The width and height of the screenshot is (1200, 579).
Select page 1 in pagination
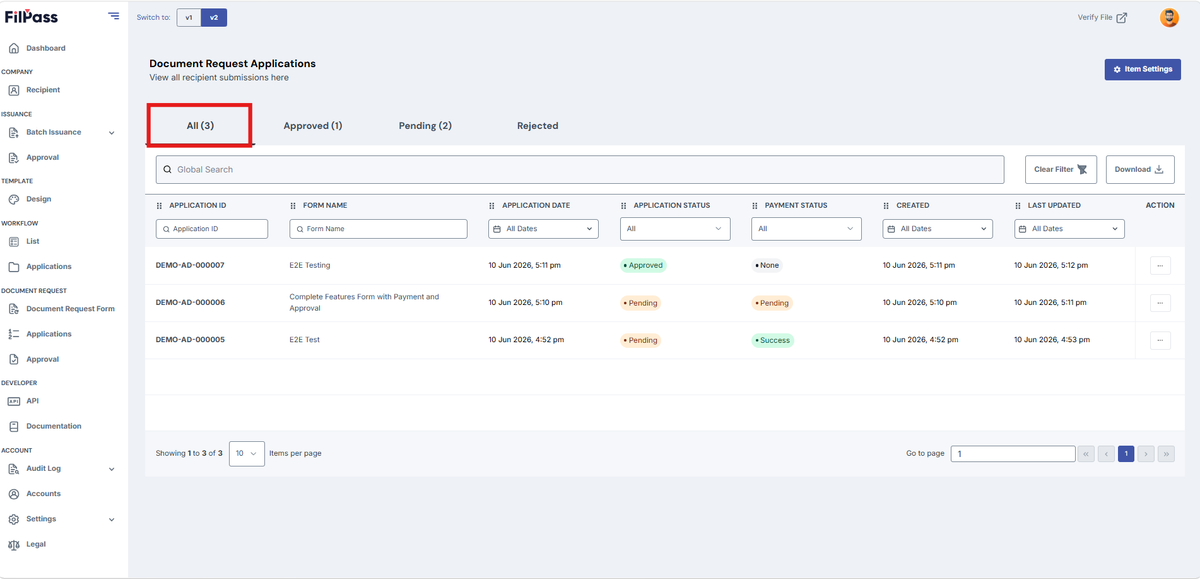(x=1126, y=454)
